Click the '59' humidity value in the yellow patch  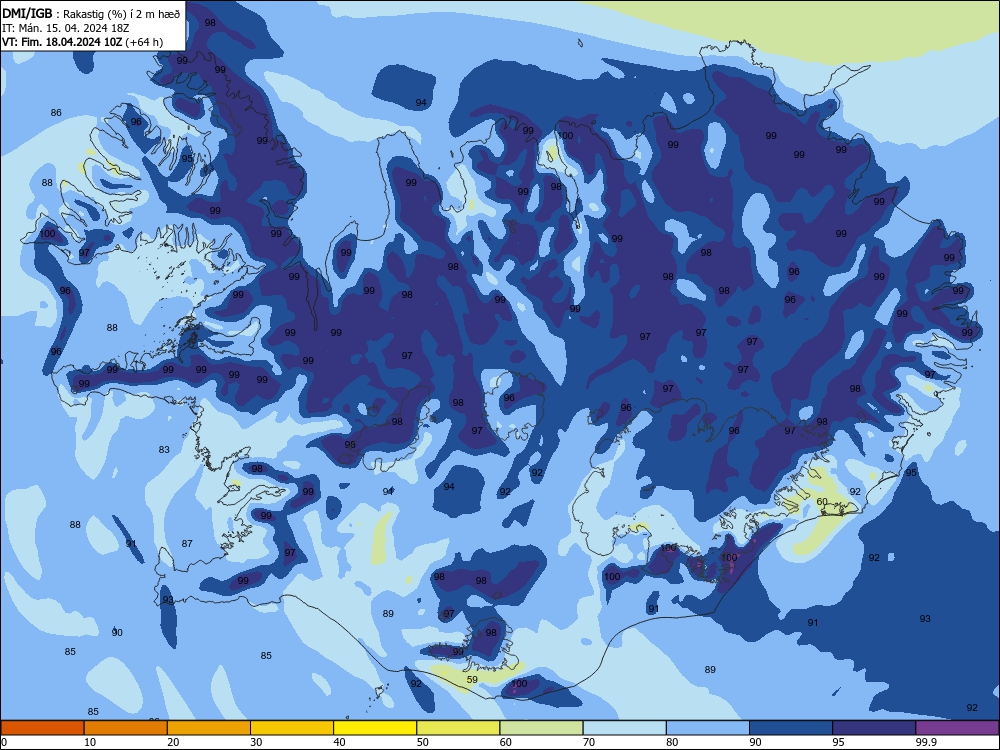pos(472,680)
